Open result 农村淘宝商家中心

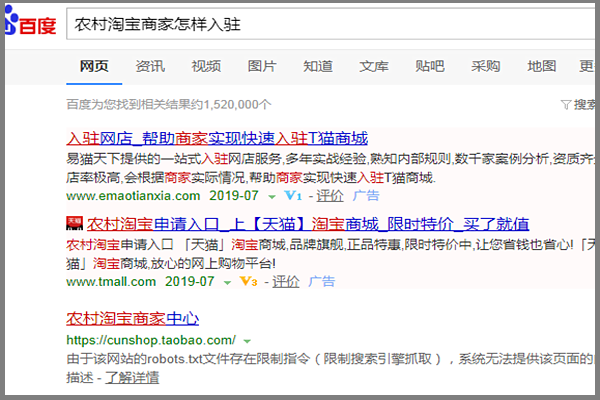(133, 318)
